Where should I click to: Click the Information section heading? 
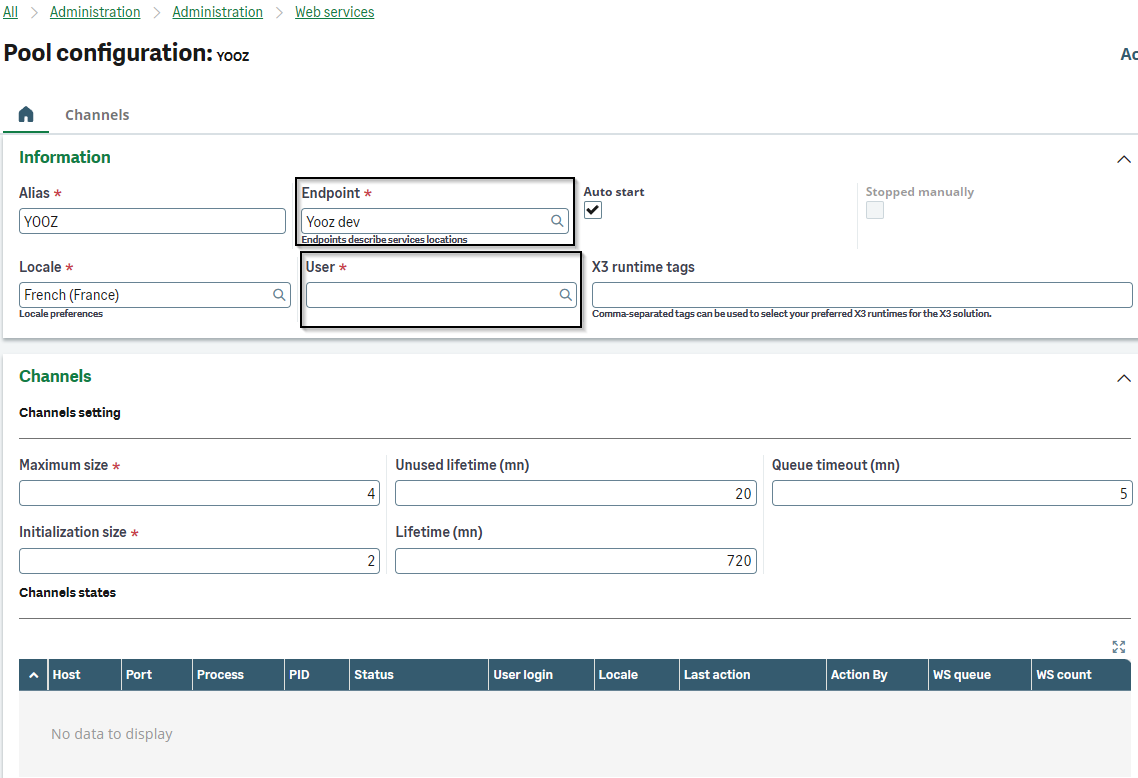point(65,157)
